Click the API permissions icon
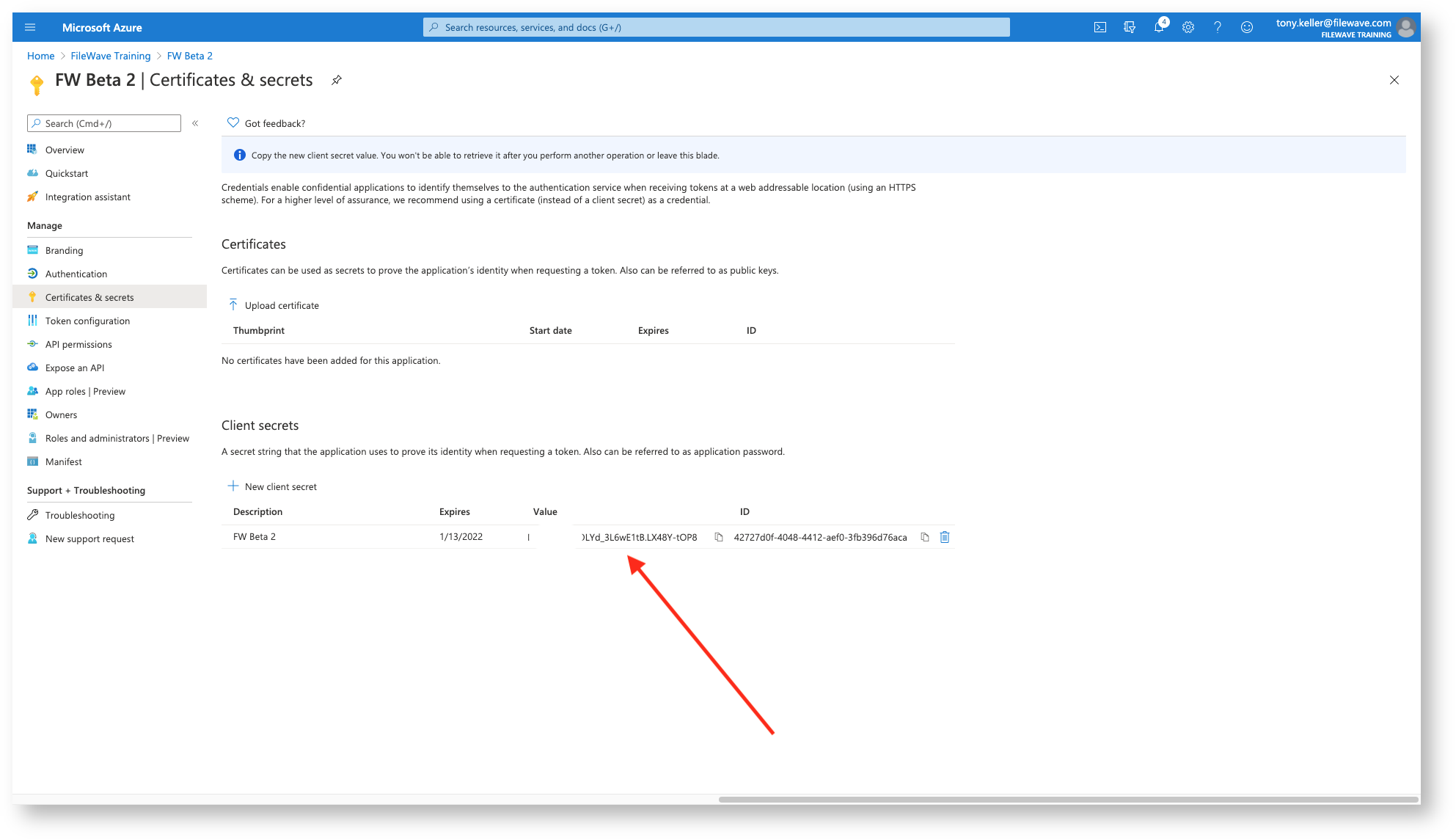 click(34, 343)
